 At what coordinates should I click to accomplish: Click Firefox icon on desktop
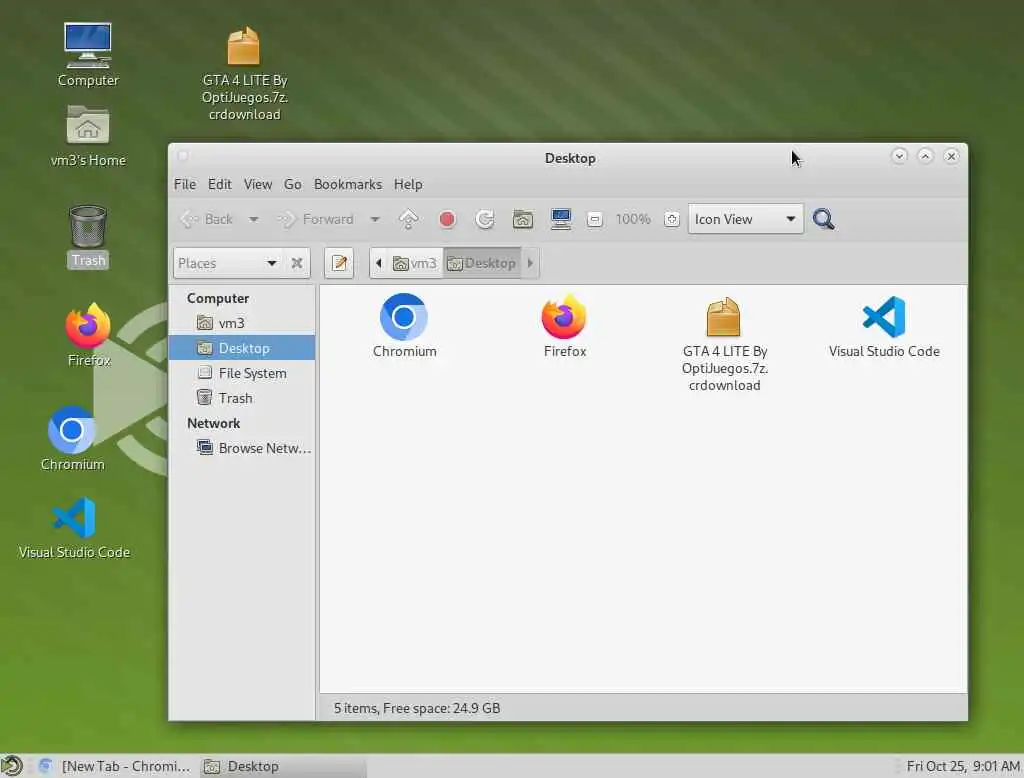click(x=88, y=335)
